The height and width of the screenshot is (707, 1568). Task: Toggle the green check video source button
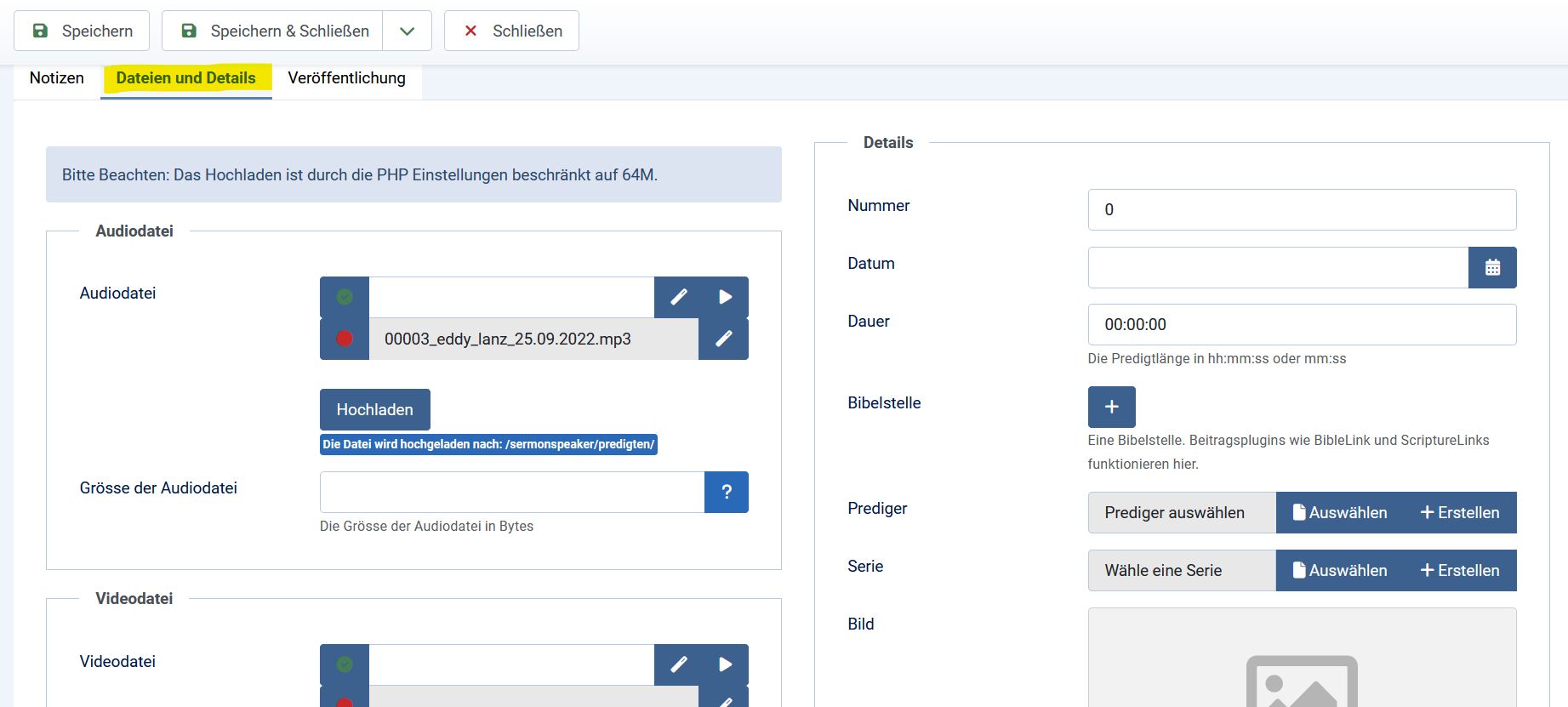coord(345,664)
